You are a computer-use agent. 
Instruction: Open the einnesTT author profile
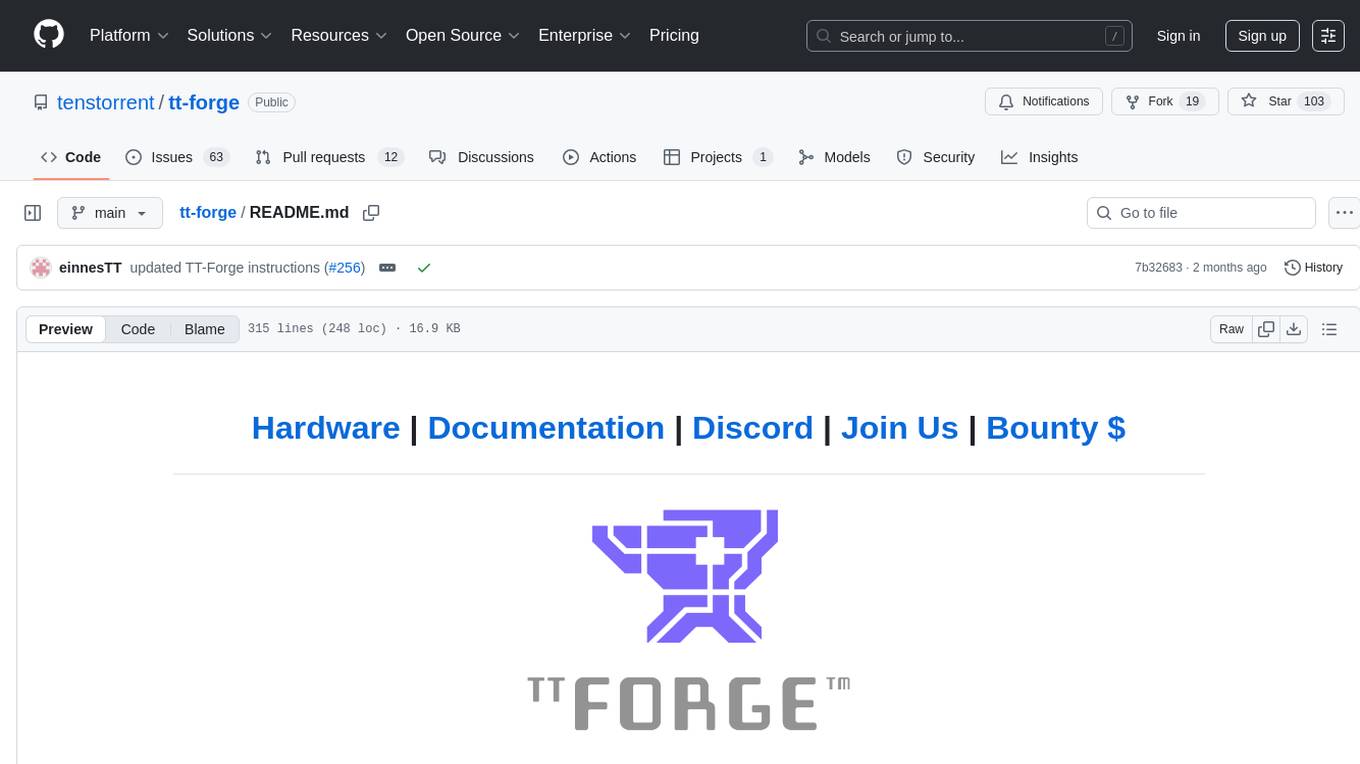(90, 268)
